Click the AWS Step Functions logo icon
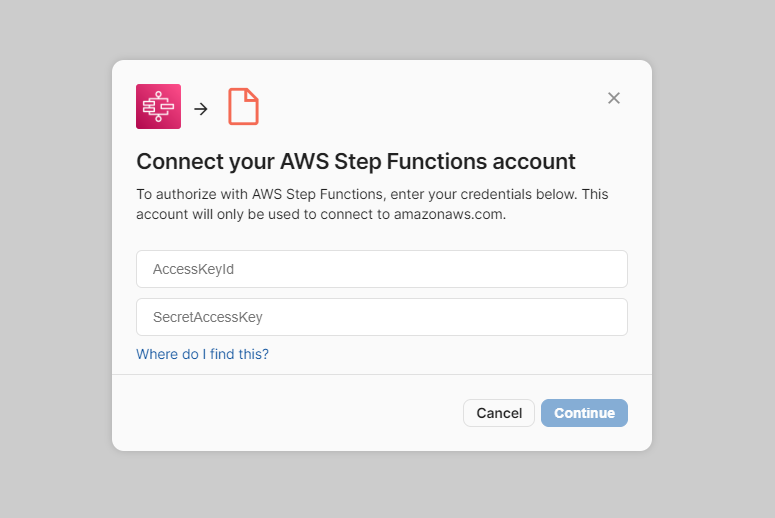Image resolution: width=775 pixels, height=518 pixels. 158,107
